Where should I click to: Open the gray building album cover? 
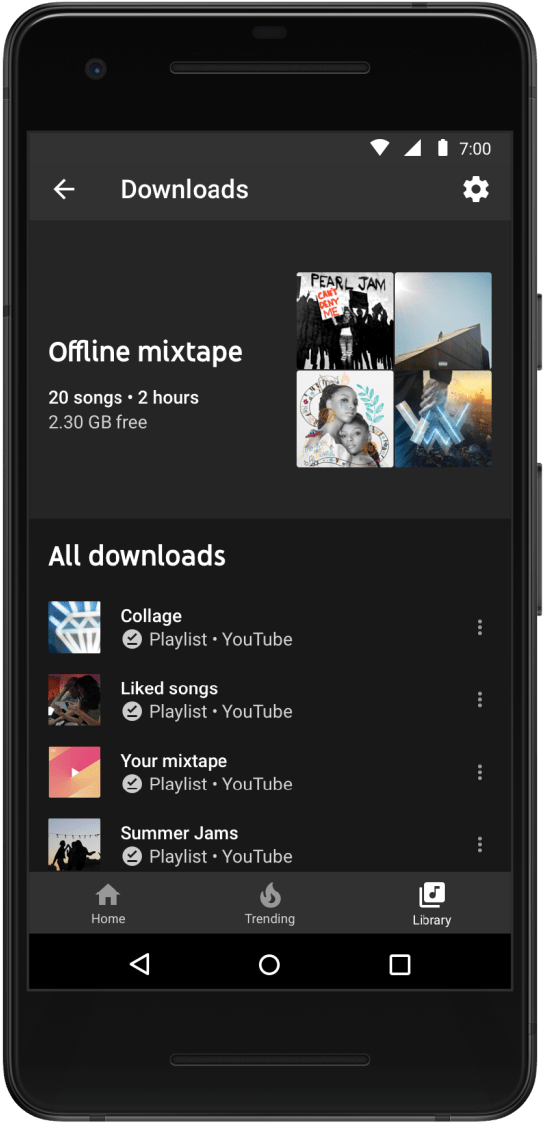(443, 320)
